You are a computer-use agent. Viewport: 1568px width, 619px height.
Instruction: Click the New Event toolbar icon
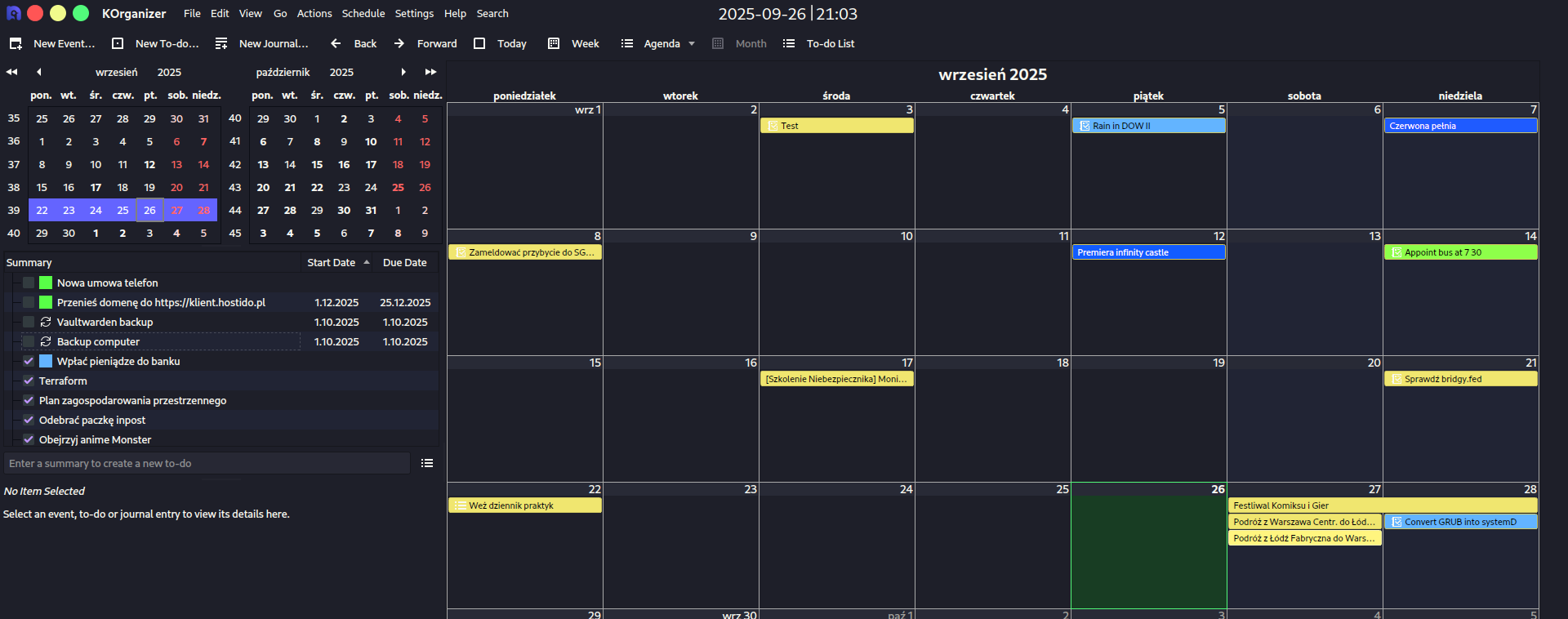point(16,44)
